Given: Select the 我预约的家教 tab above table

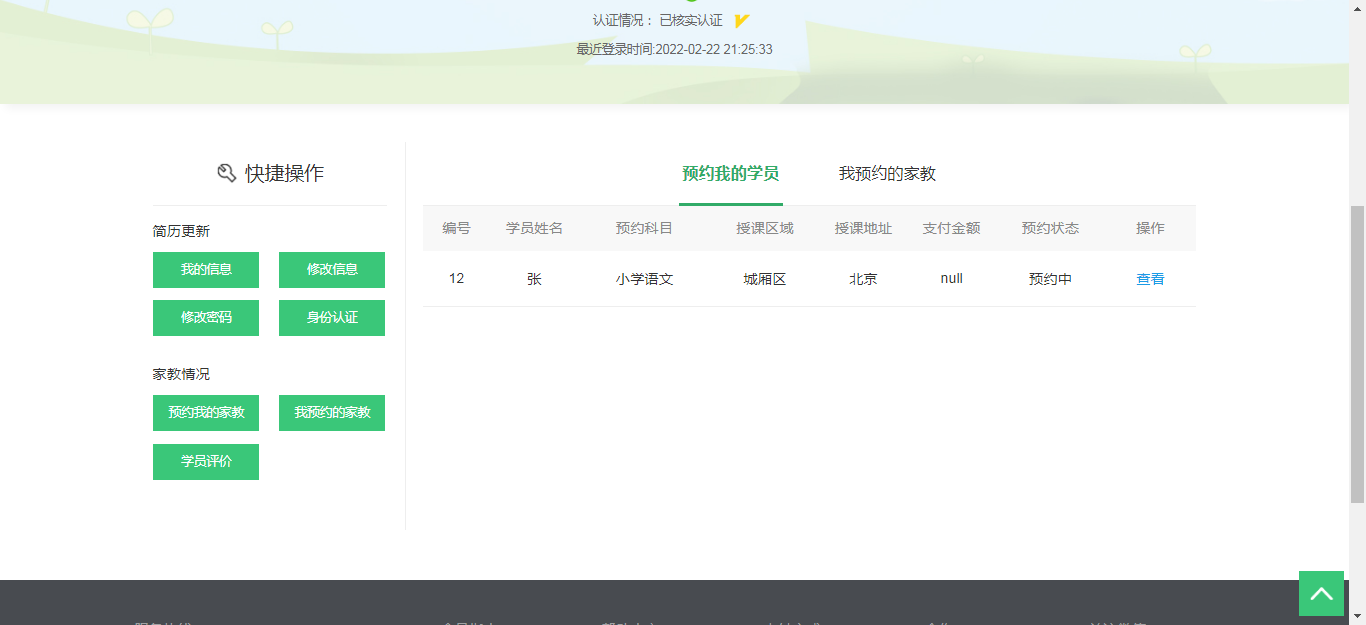Looking at the screenshot, I should click(887, 174).
